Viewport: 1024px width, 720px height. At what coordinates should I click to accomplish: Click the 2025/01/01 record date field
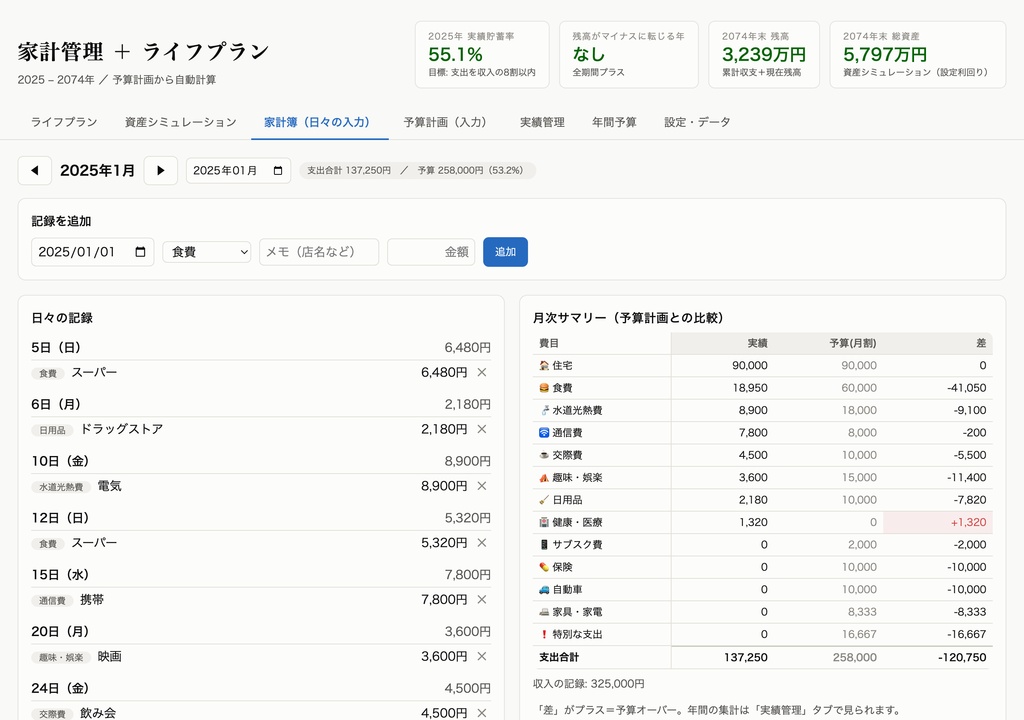tap(93, 252)
